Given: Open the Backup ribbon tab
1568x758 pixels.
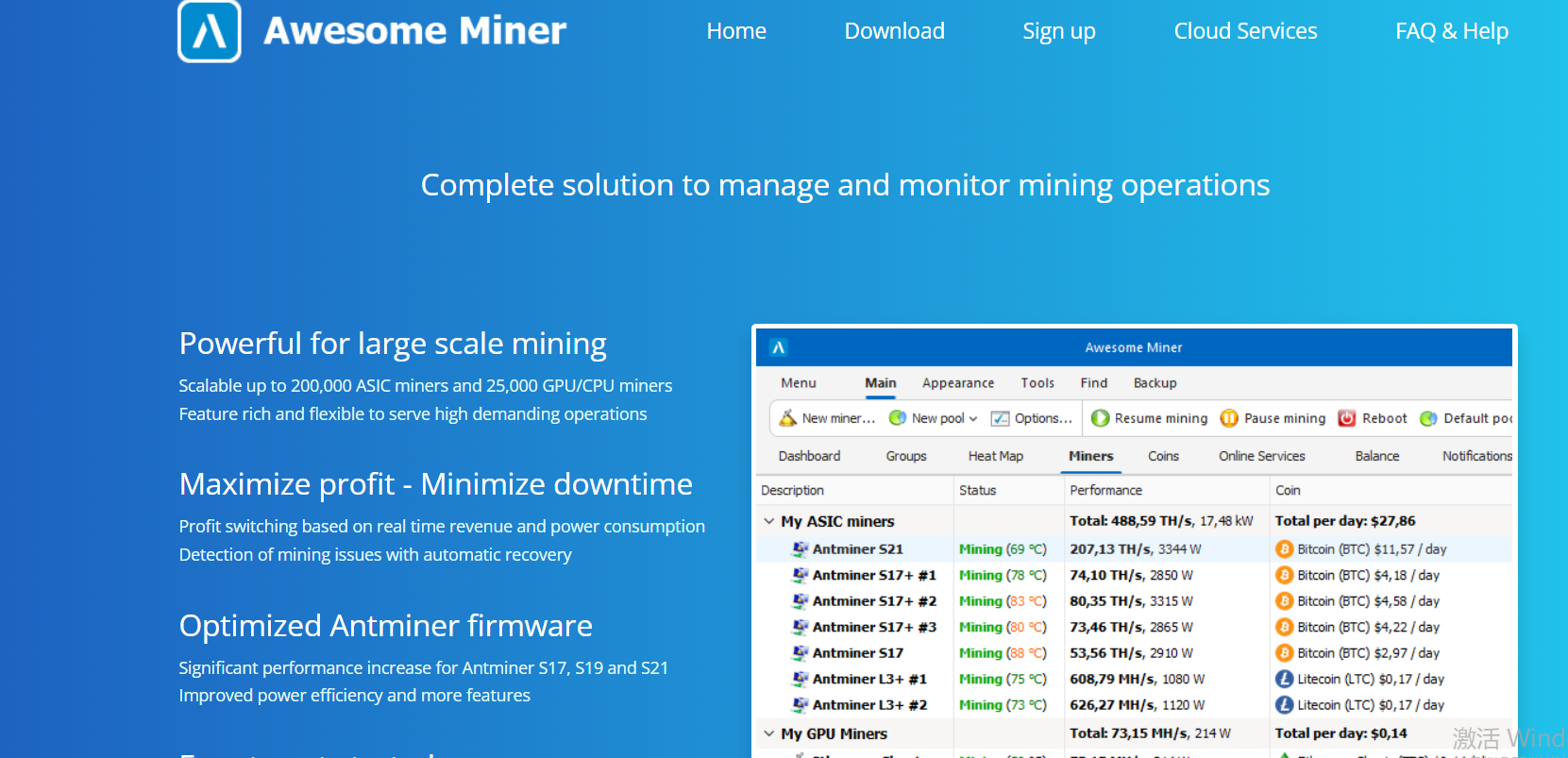Looking at the screenshot, I should pos(1155,383).
